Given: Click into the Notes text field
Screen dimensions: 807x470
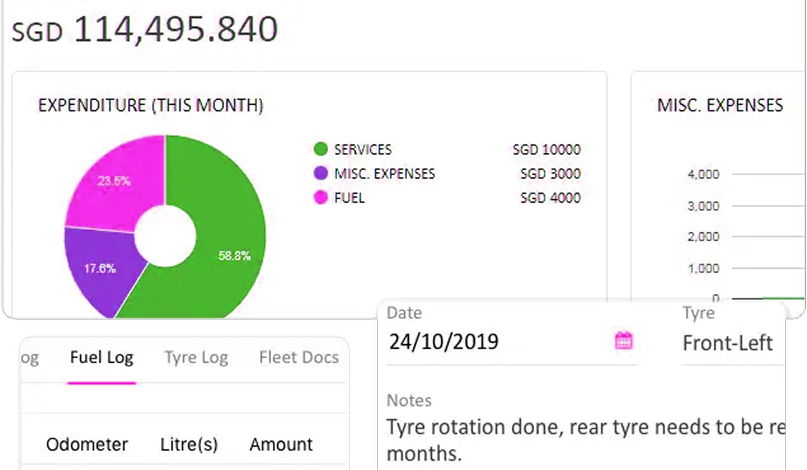Looking at the screenshot, I should (x=590, y=440).
